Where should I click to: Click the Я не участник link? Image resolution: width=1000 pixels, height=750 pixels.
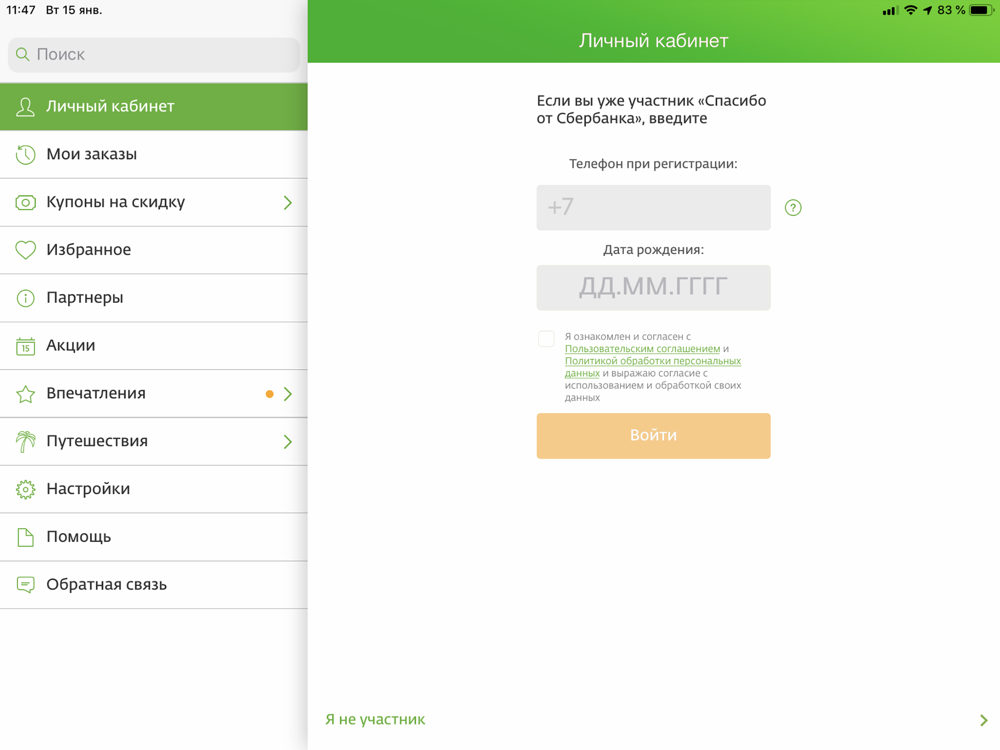[x=375, y=719]
